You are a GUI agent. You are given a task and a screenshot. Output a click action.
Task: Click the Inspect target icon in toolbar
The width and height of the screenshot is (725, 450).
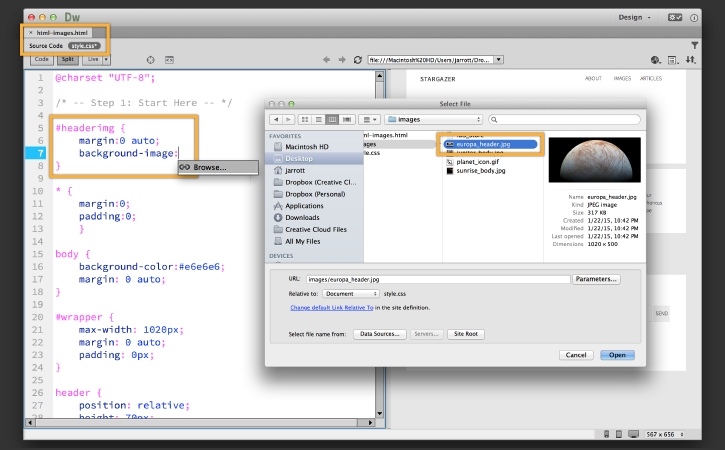[x=150, y=60]
